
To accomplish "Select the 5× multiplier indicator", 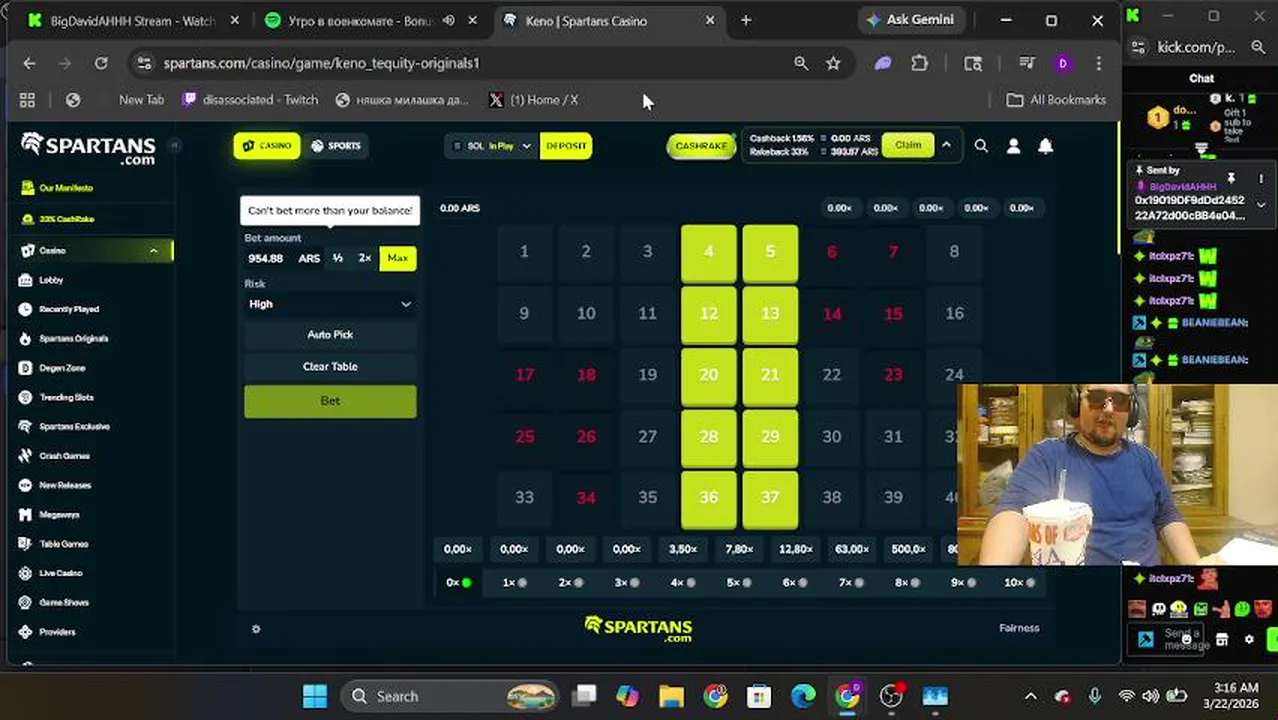I will click(739, 582).
